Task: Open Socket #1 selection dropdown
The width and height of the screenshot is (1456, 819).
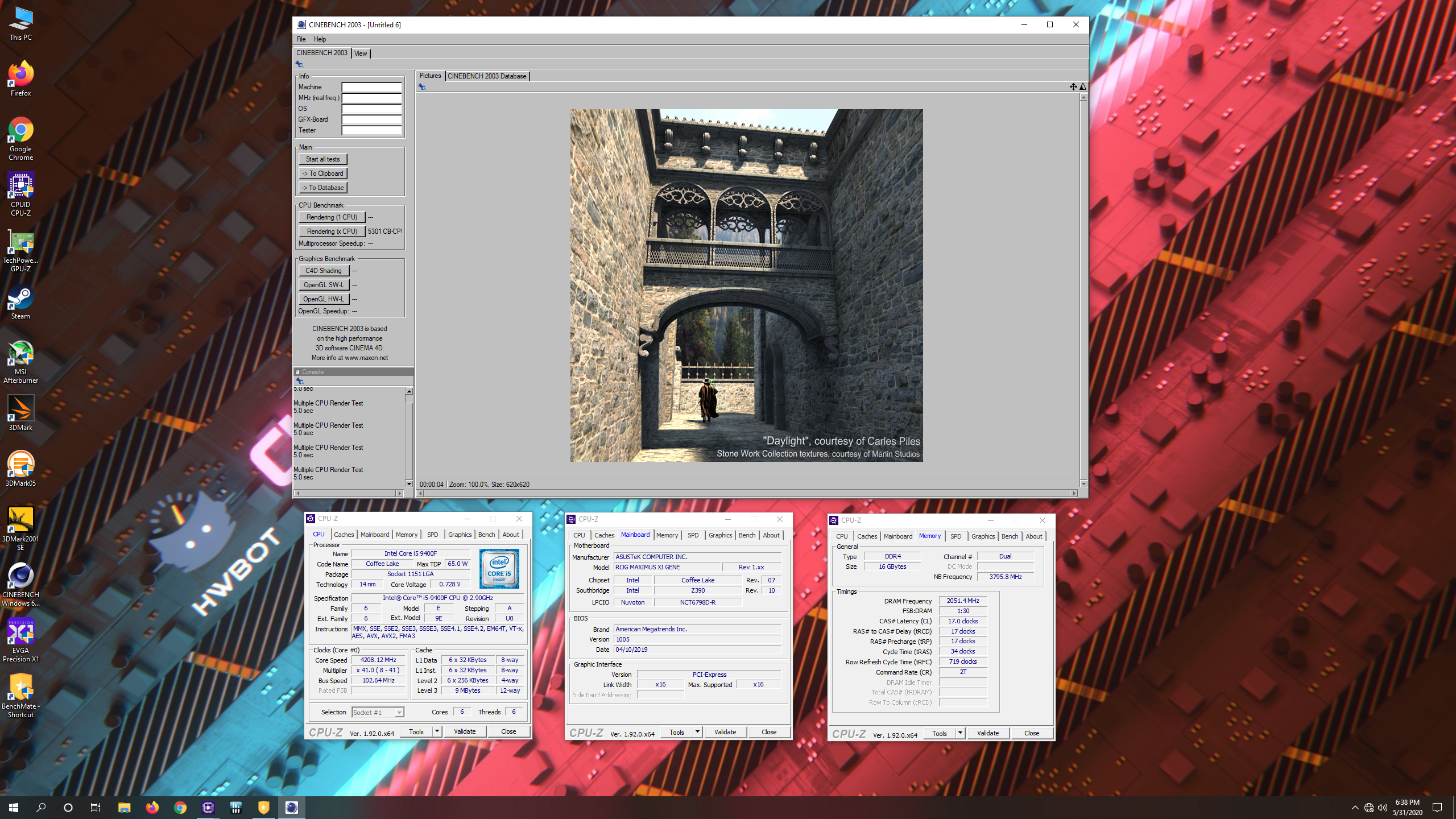Action: pyautogui.click(x=378, y=713)
